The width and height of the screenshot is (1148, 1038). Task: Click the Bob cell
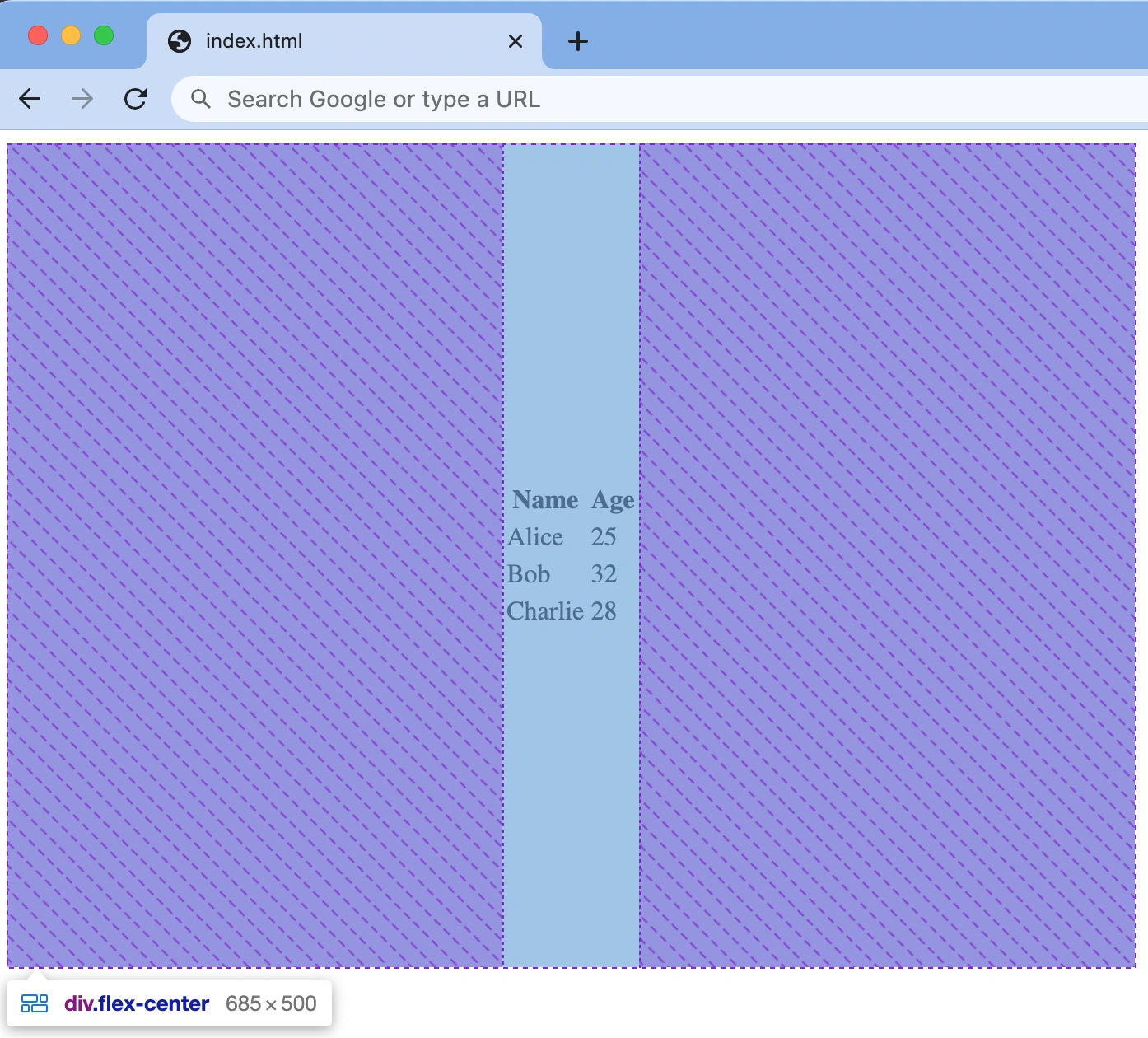(529, 574)
